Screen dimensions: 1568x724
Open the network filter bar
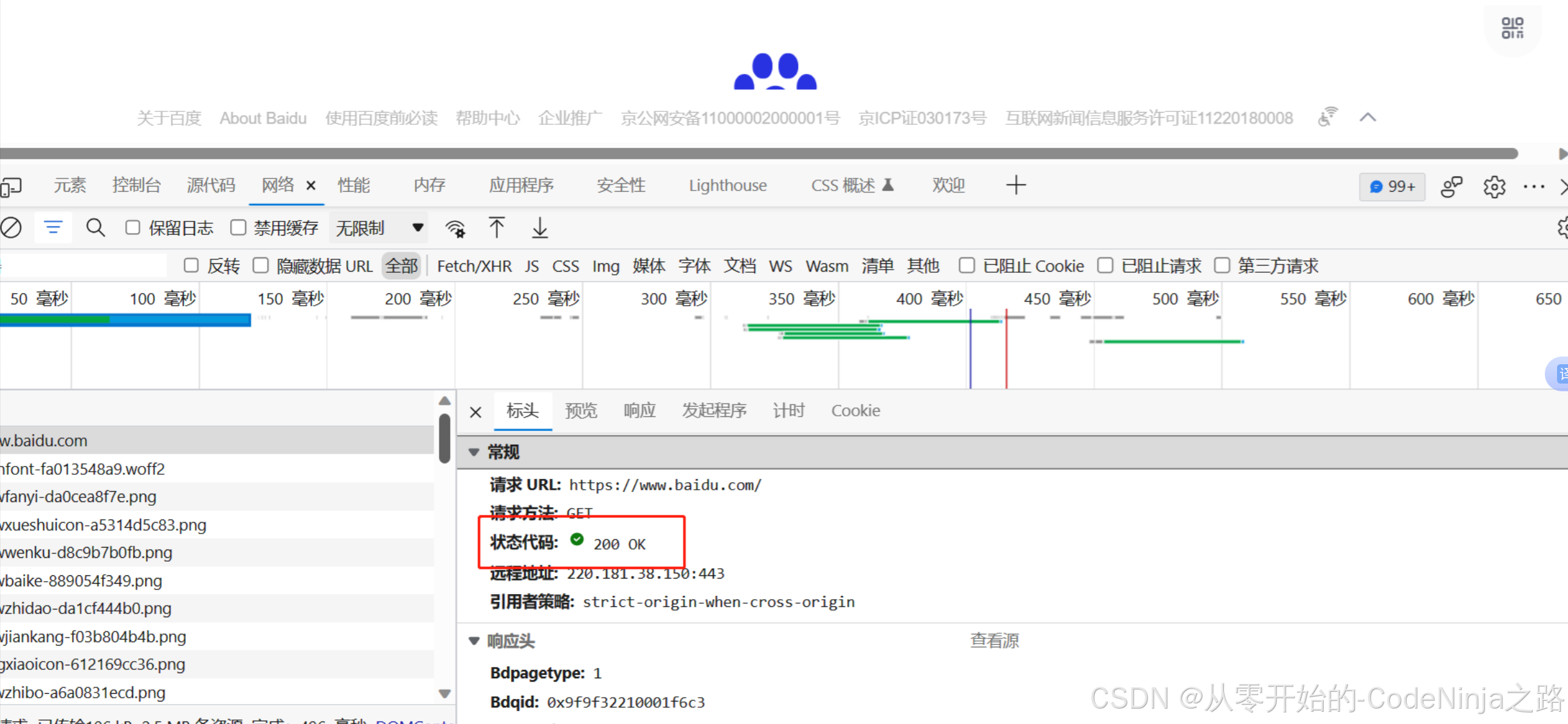click(x=53, y=227)
